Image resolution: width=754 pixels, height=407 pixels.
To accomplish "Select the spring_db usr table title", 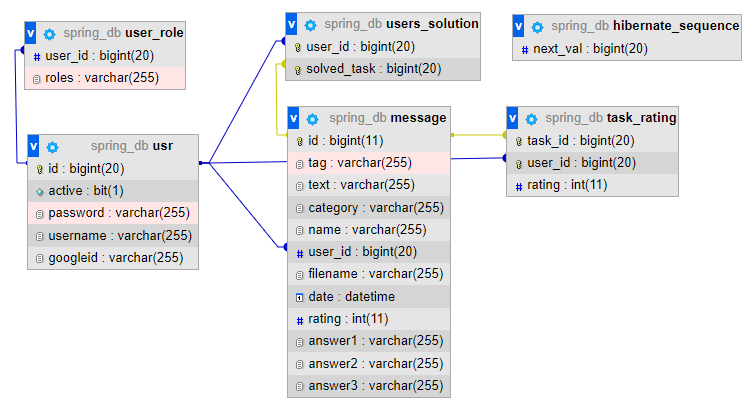I will (x=132, y=146).
